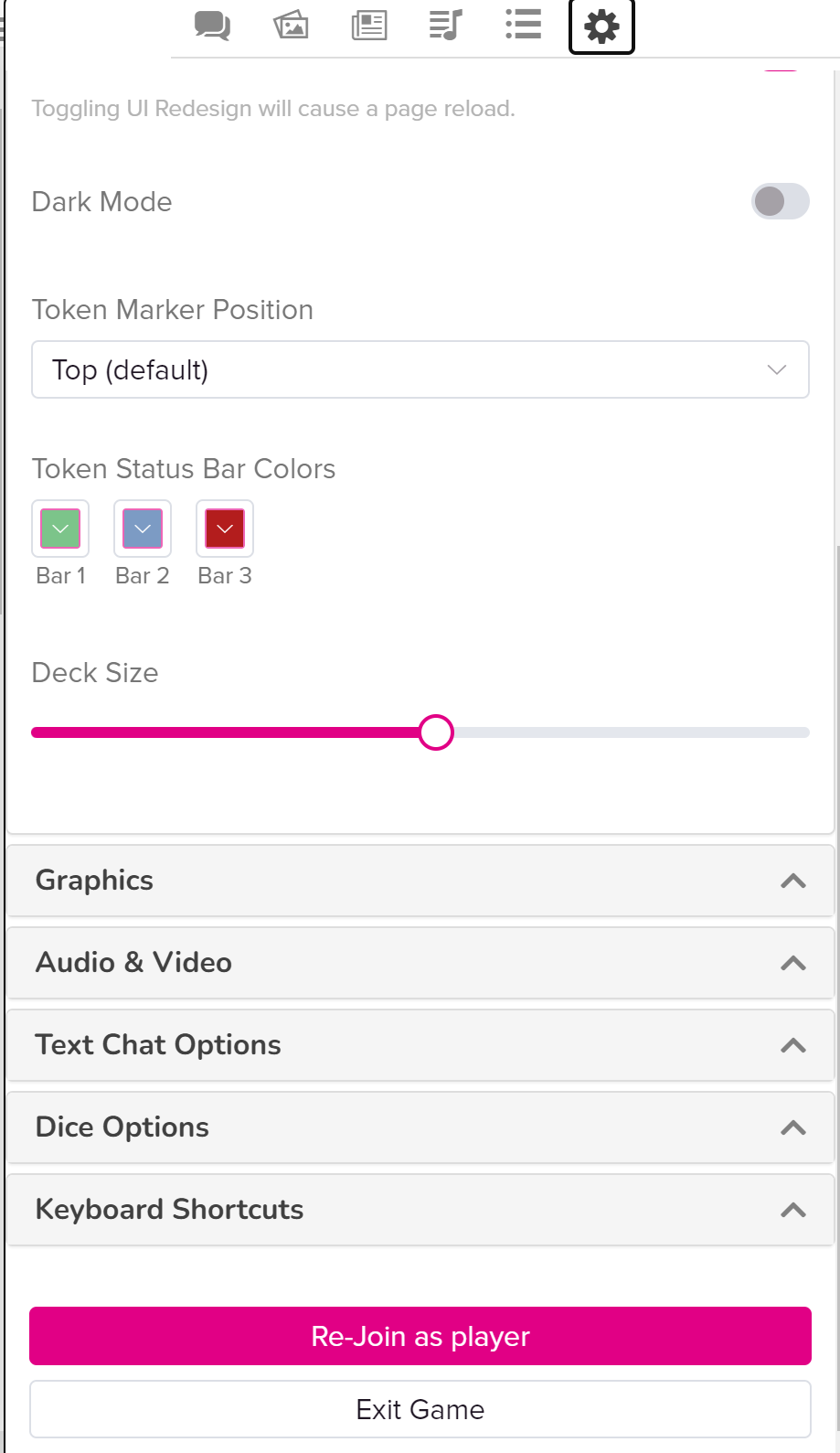
Task: Pick the Bar 2 blue color swatch
Action: tap(143, 529)
